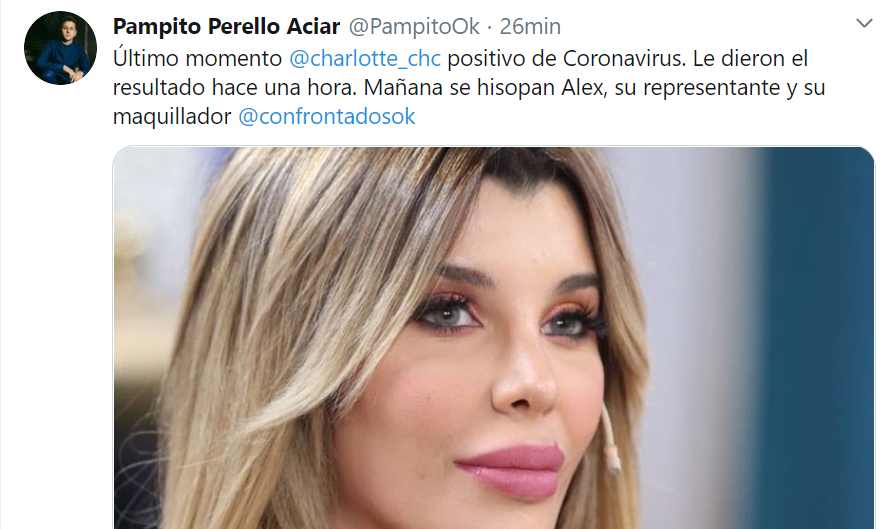Click the Pampito Perello Aciar display name

(226, 27)
